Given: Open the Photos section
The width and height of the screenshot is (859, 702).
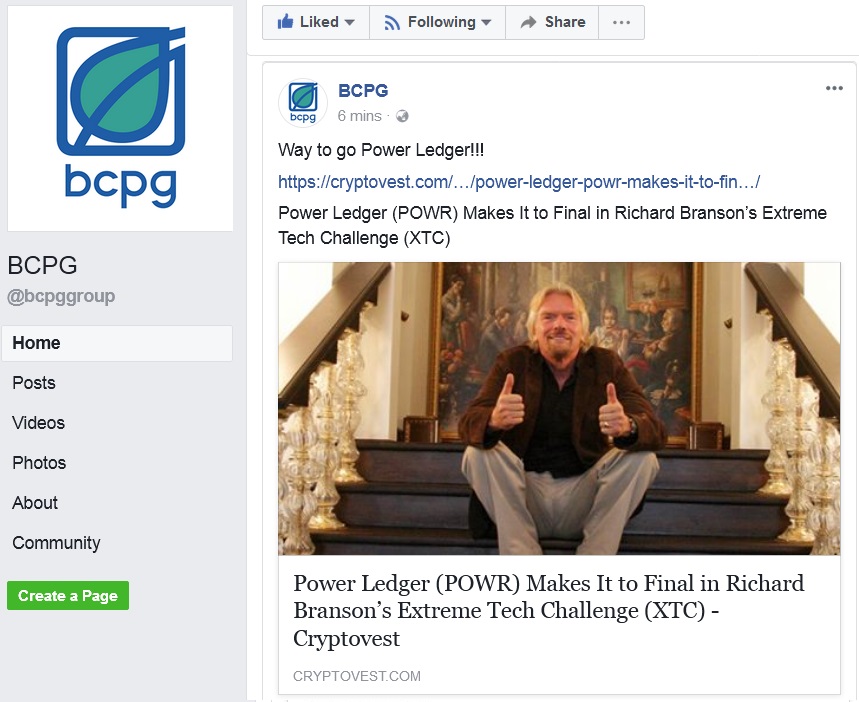Looking at the screenshot, I should coord(39,463).
